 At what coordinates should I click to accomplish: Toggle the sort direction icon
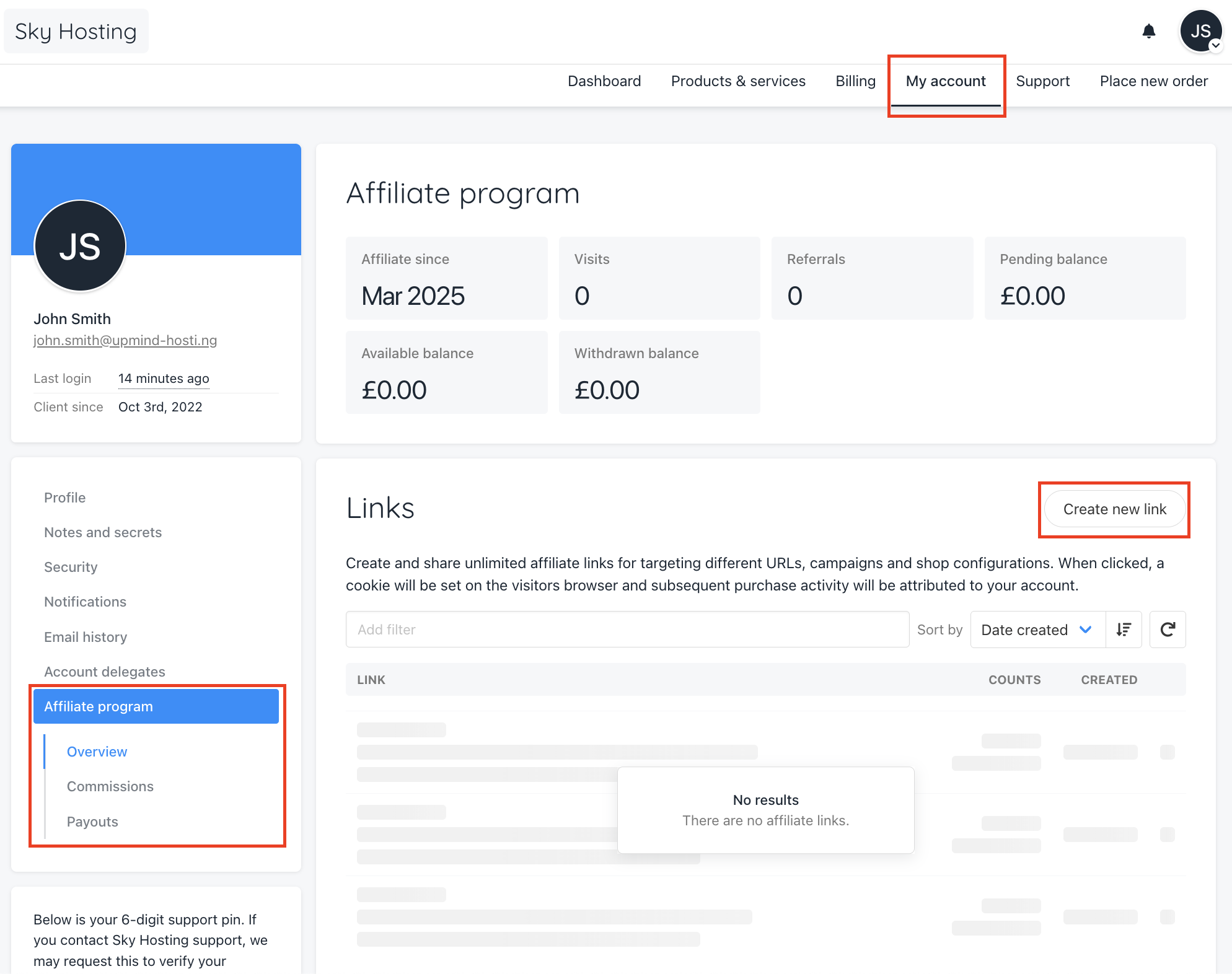[1124, 630]
